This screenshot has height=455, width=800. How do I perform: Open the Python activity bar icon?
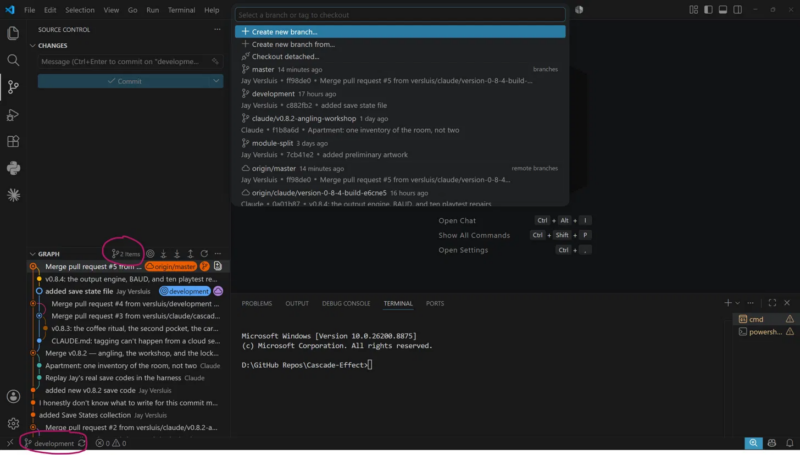pos(13,168)
